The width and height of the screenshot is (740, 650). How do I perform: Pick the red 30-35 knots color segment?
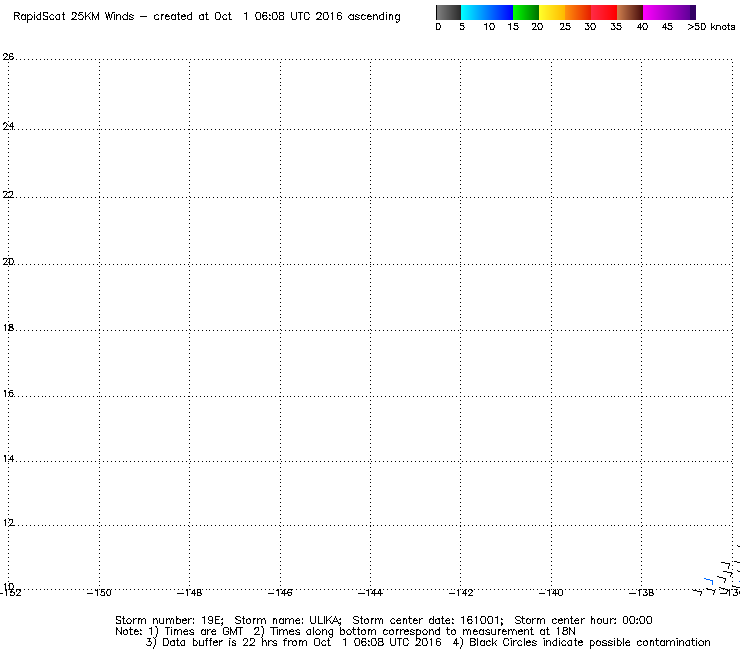[604, 12]
